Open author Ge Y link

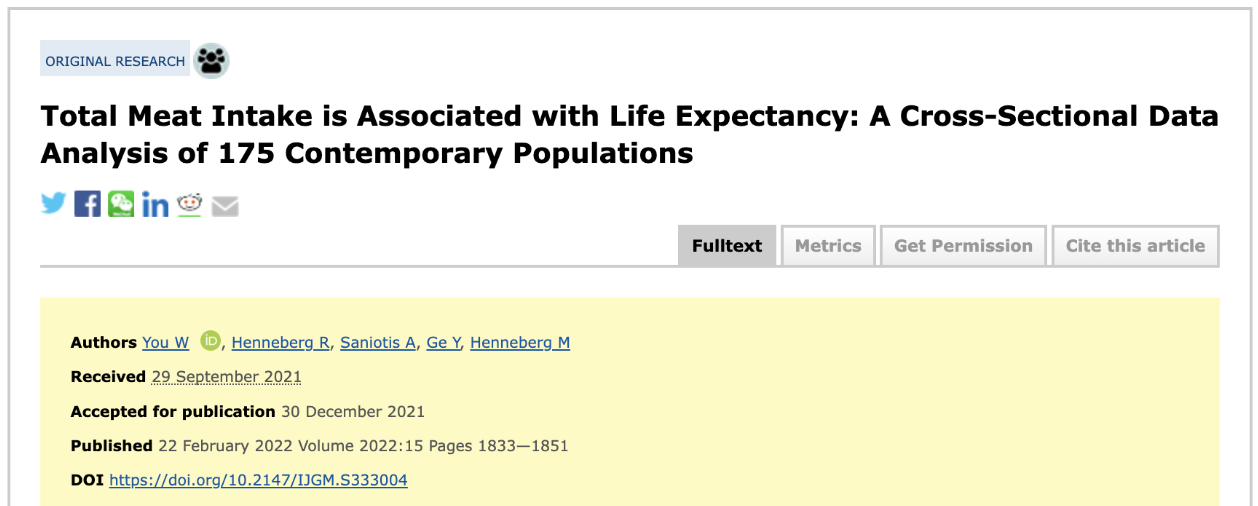coord(444,342)
